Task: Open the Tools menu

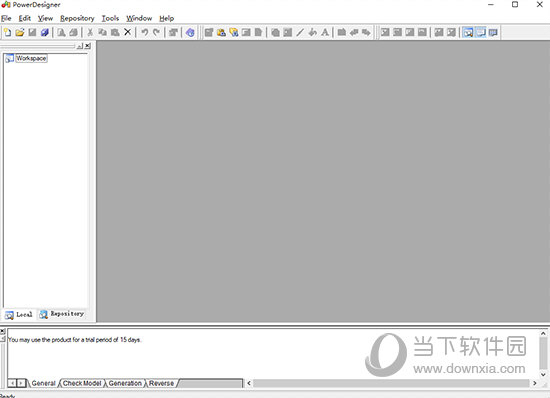Action: point(110,18)
